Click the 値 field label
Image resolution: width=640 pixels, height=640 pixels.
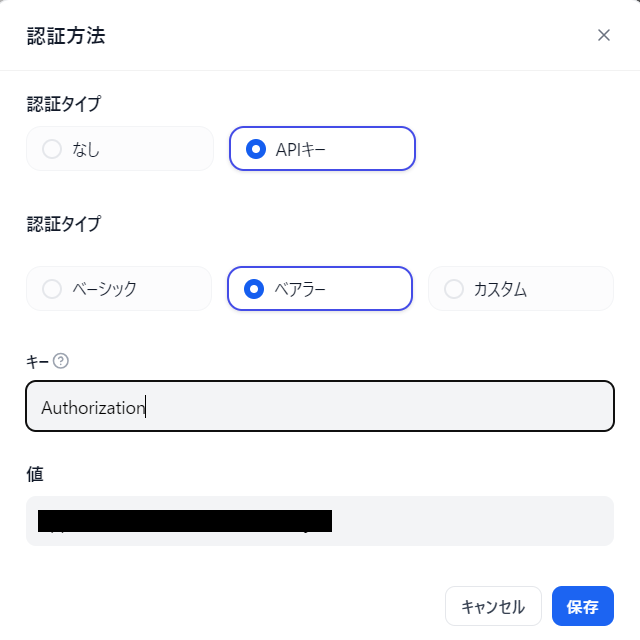point(35,474)
